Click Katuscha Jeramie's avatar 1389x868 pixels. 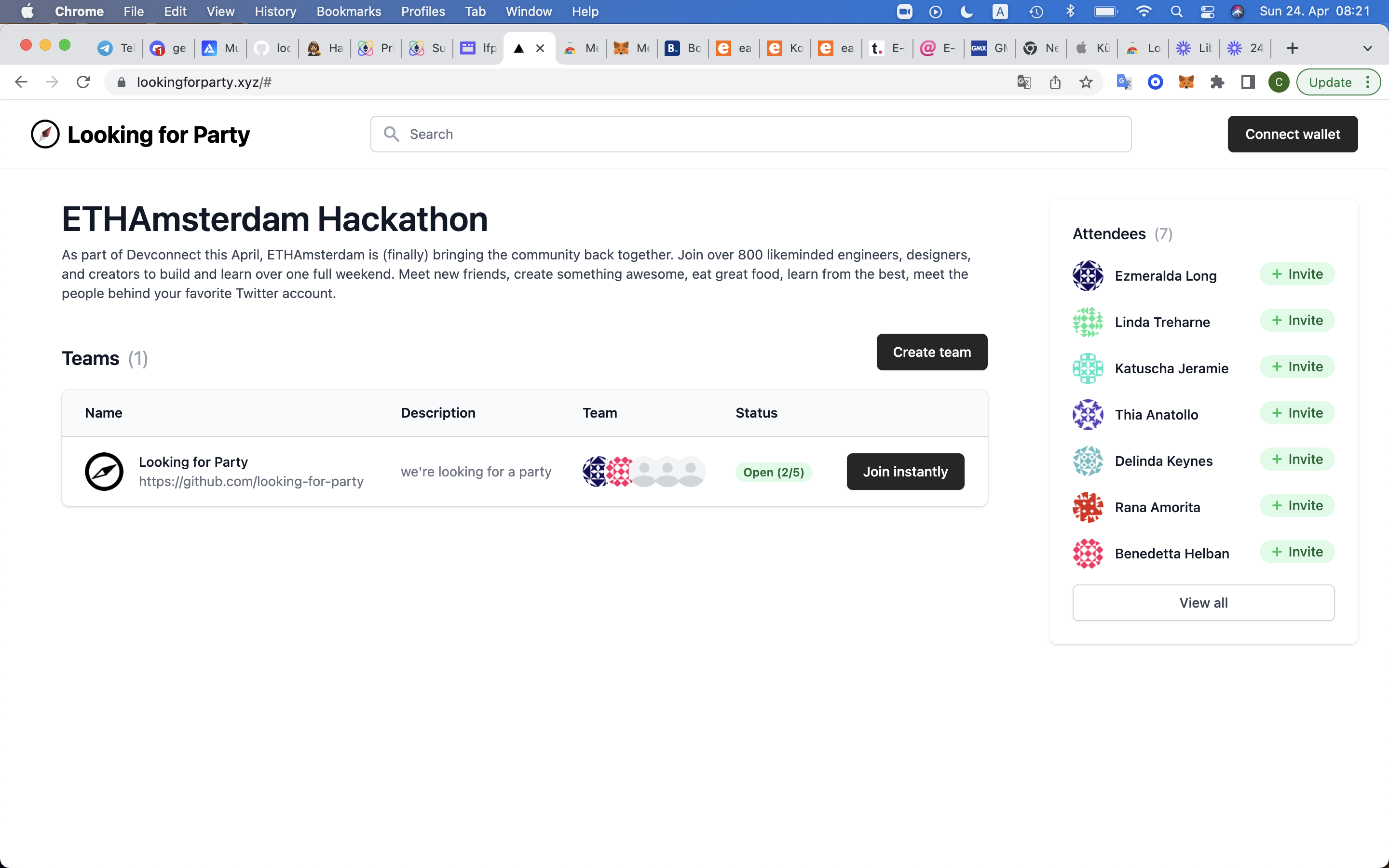[1088, 368]
